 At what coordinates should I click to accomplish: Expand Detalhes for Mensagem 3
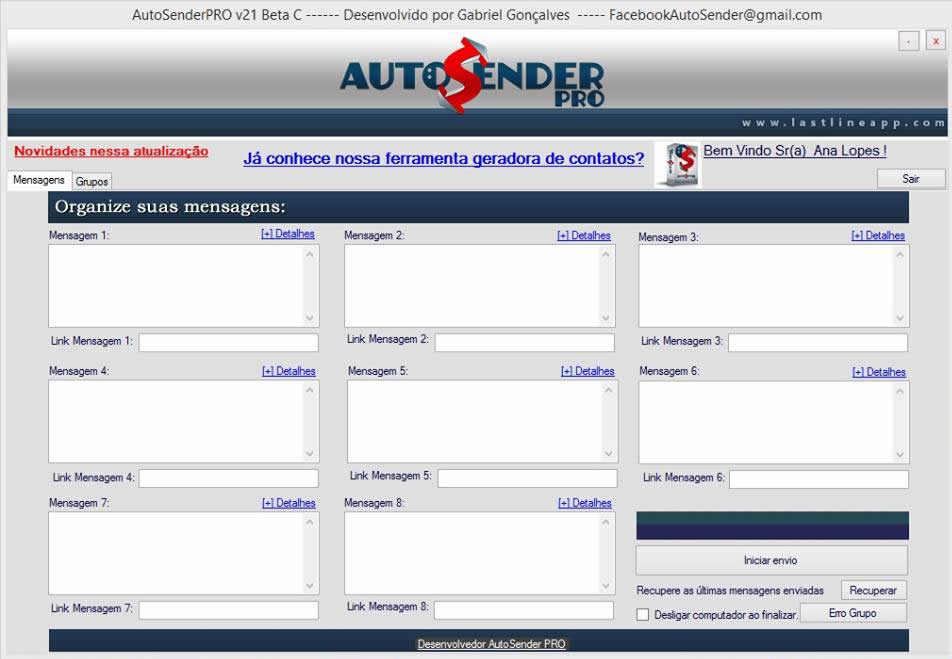tap(878, 236)
